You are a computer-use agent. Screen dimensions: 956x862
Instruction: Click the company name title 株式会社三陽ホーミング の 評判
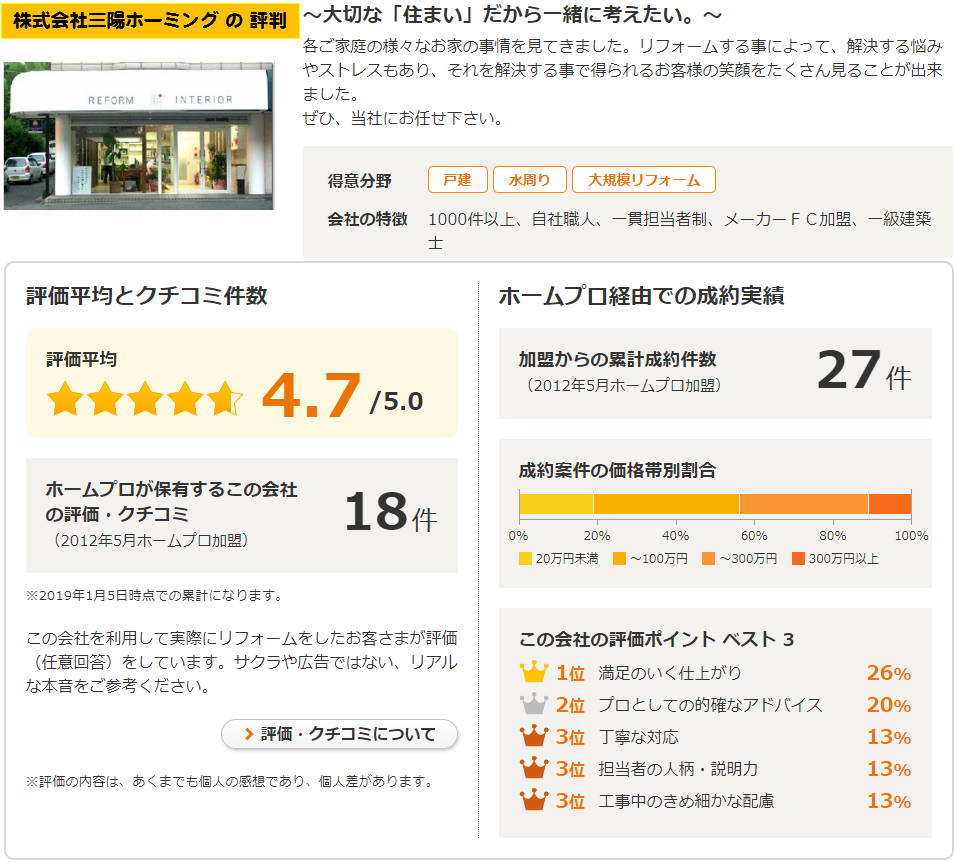coord(150,21)
